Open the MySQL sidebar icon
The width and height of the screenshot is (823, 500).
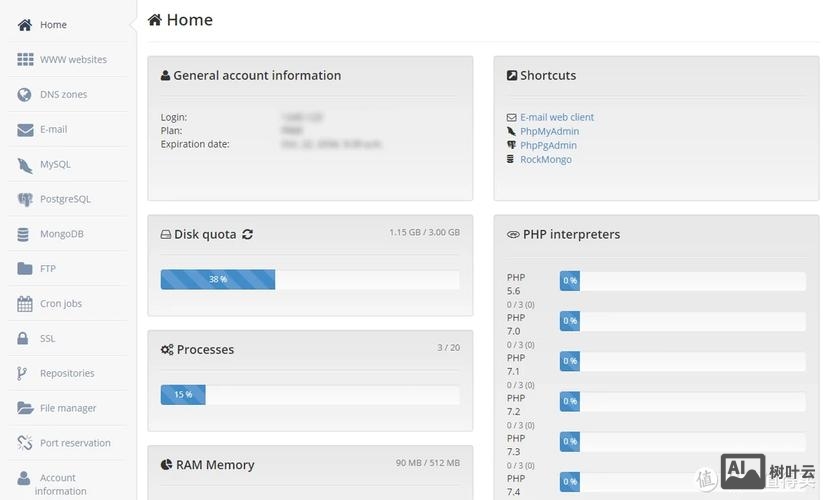[x=25, y=165]
